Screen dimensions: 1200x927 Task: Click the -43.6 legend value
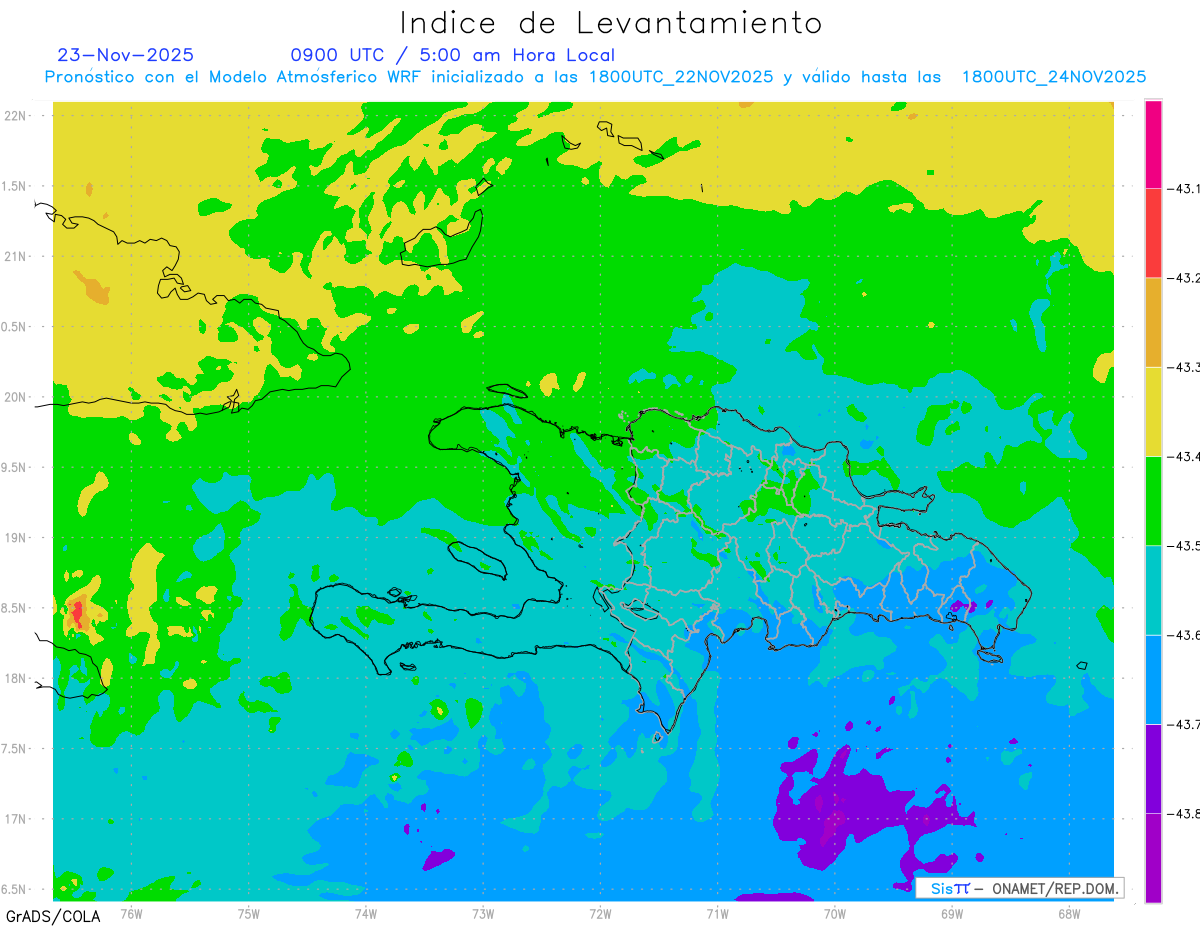point(1183,635)
